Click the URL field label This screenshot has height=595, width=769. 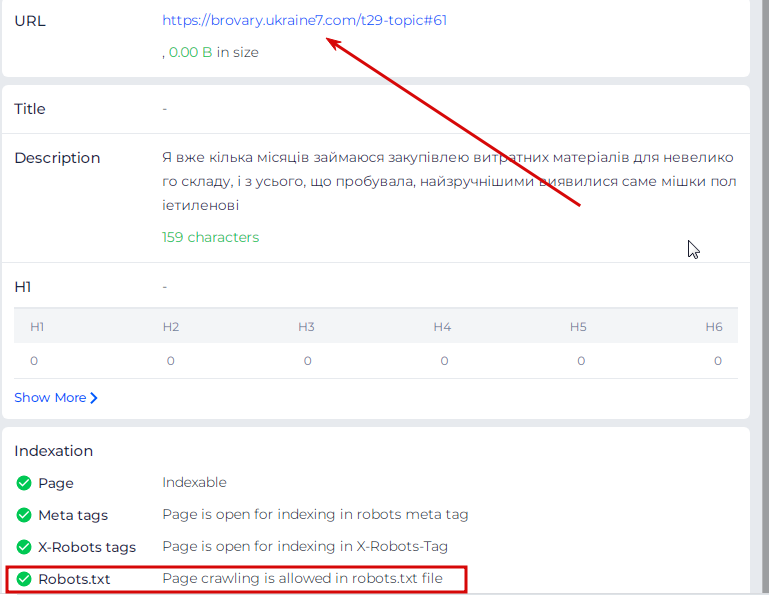pos(30,22)
